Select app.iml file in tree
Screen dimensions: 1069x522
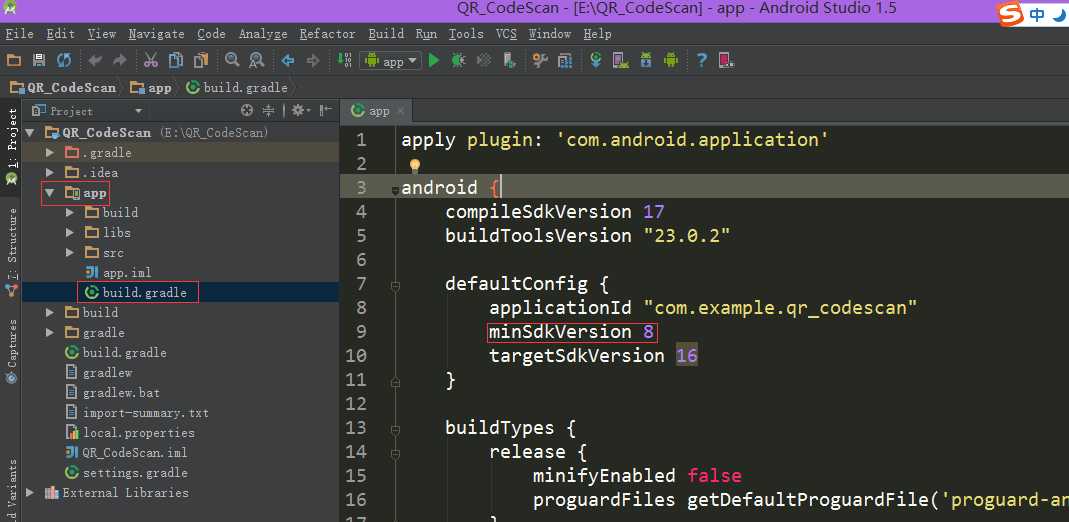[x=117, y=273]
